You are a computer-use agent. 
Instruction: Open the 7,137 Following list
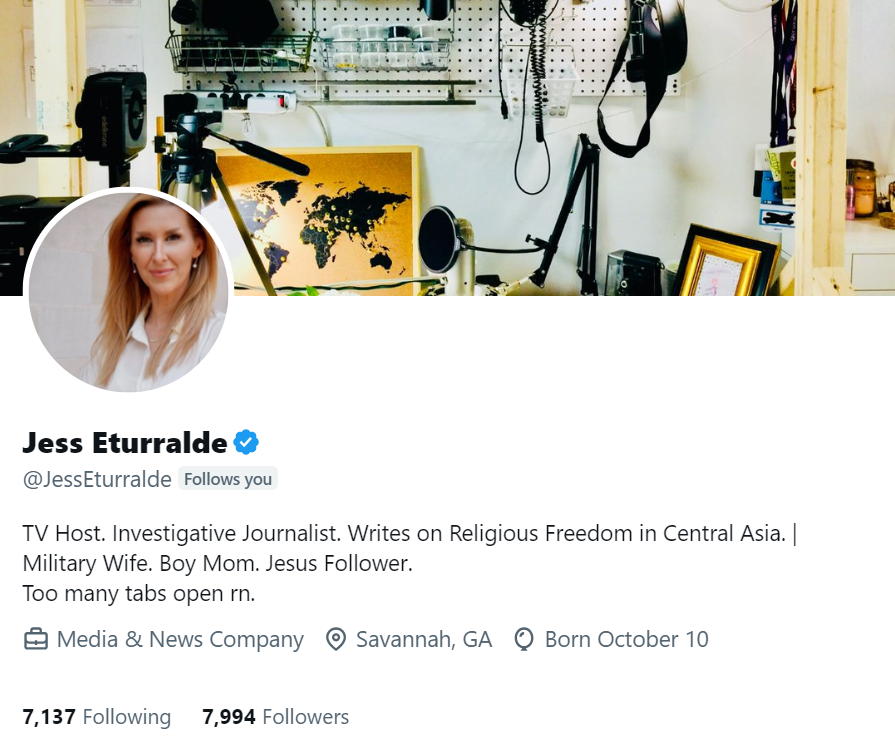coord(96,717)
